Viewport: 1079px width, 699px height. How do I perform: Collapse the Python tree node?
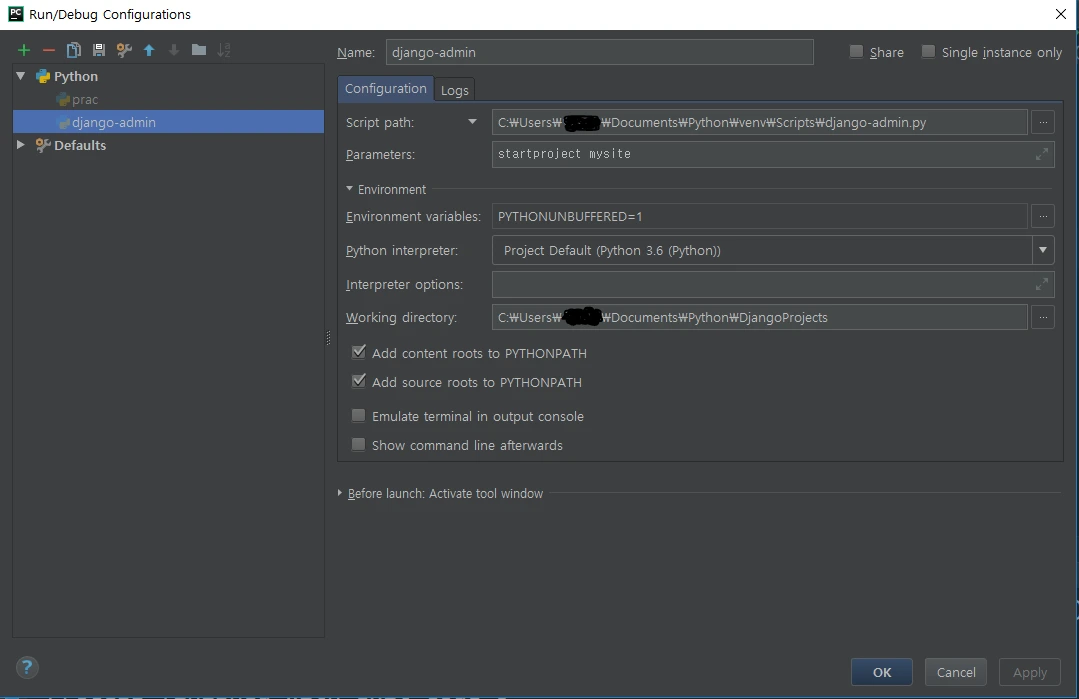click(x=21, y=76)
